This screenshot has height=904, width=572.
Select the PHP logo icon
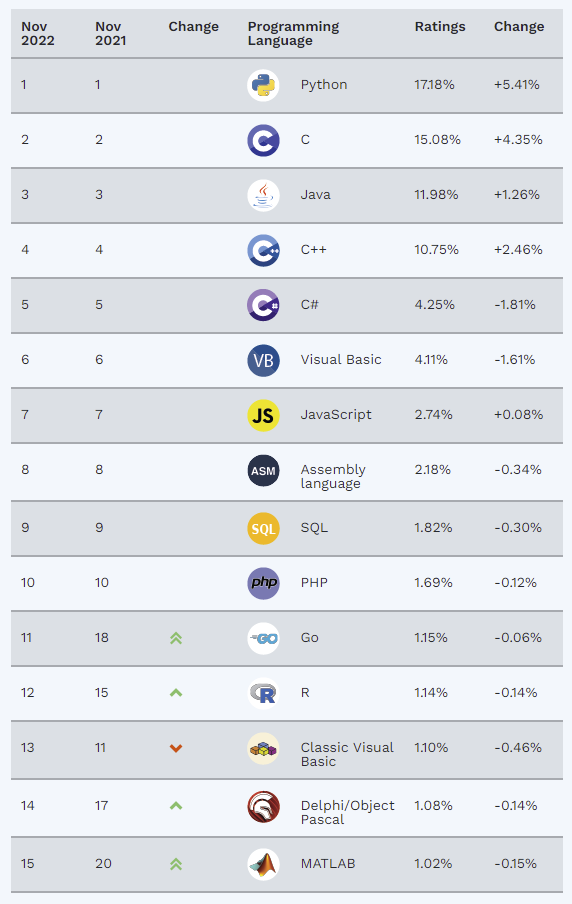tap(264, 583)
